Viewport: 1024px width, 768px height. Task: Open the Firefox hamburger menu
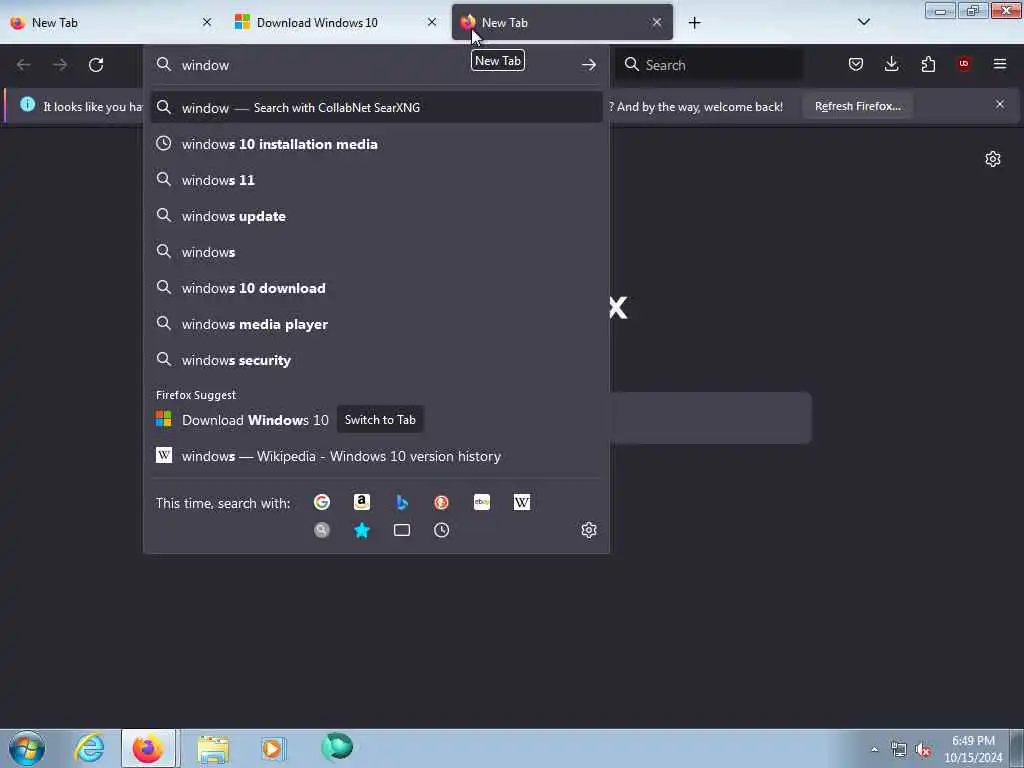(x=1000, y=64)
